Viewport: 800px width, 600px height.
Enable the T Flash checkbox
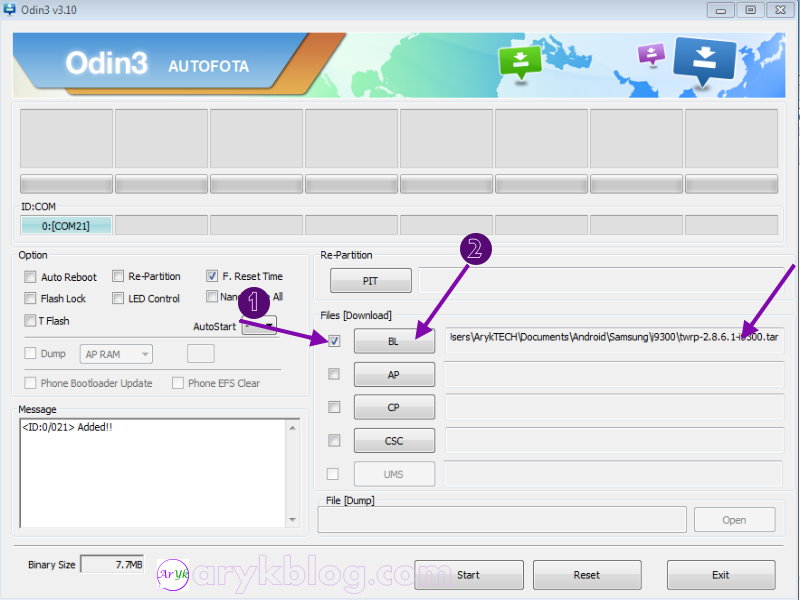30,320
